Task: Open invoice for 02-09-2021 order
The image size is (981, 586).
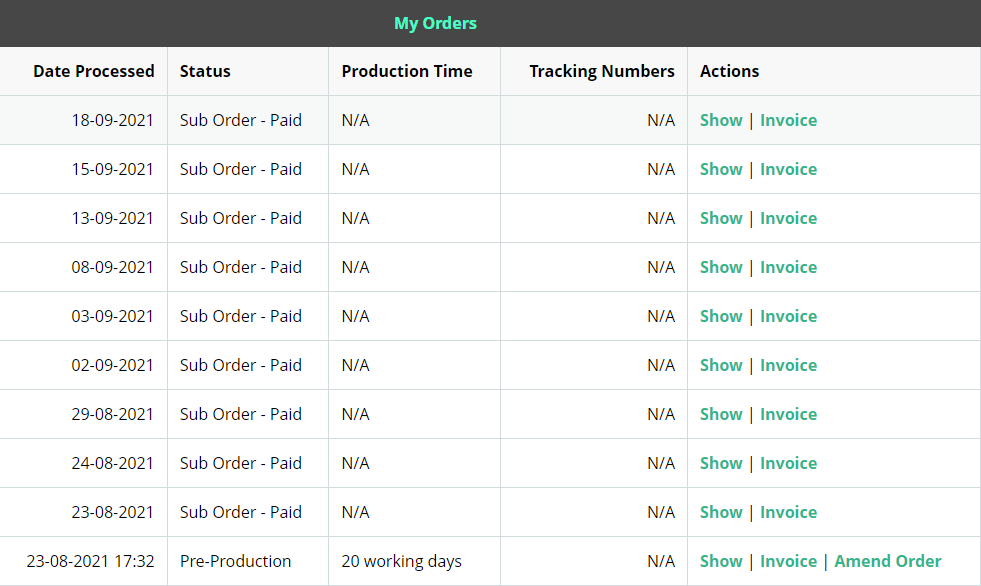Action: coord(788,365)
